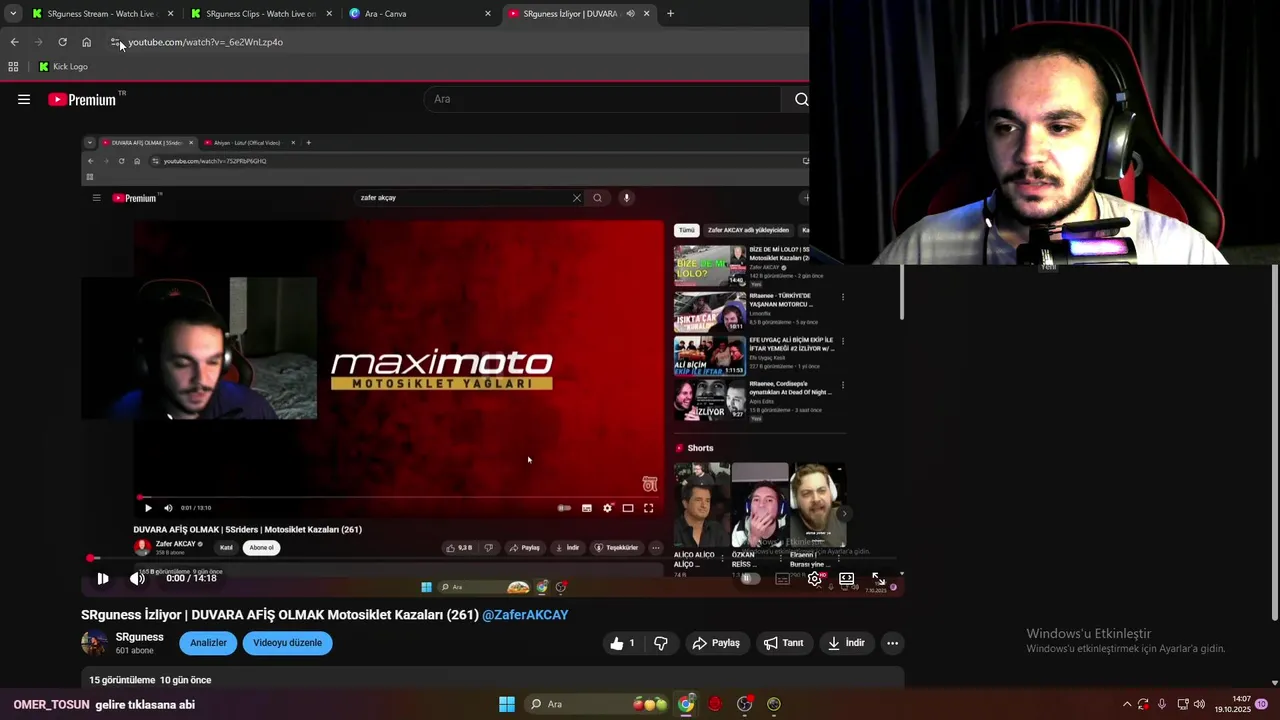
Task: Select Zafer AKCAY adlı yükleyiciden chip
Action: click(x=748, y=230)
